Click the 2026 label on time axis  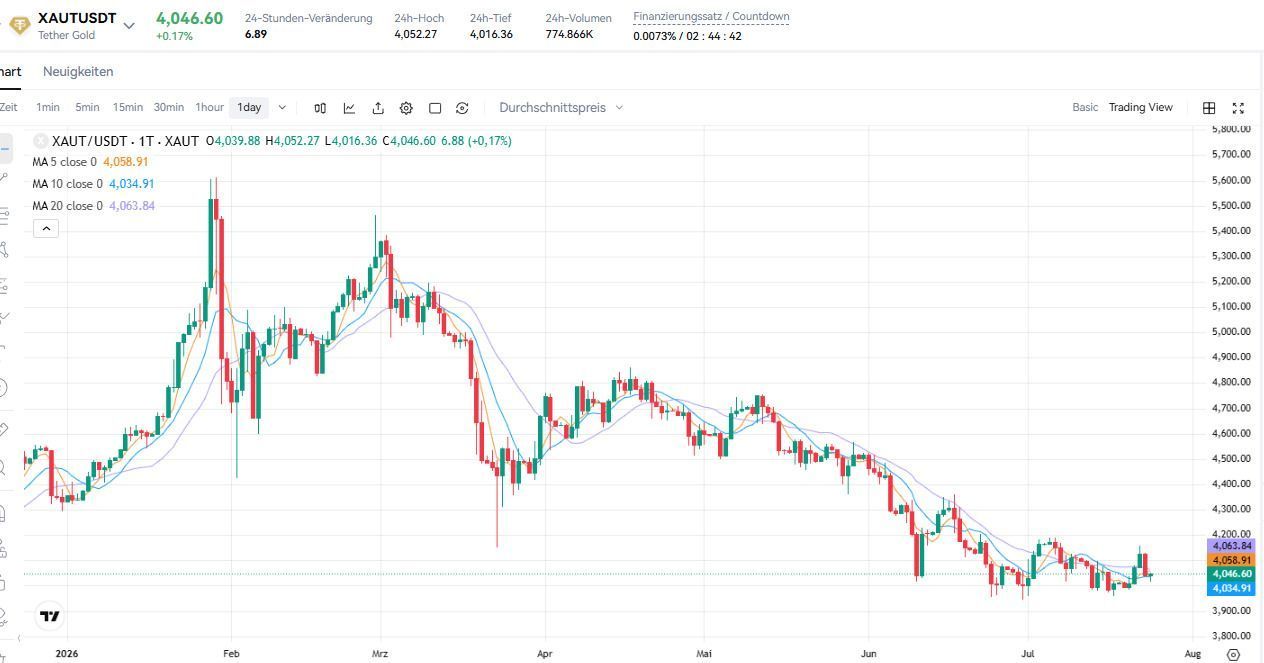67,654
